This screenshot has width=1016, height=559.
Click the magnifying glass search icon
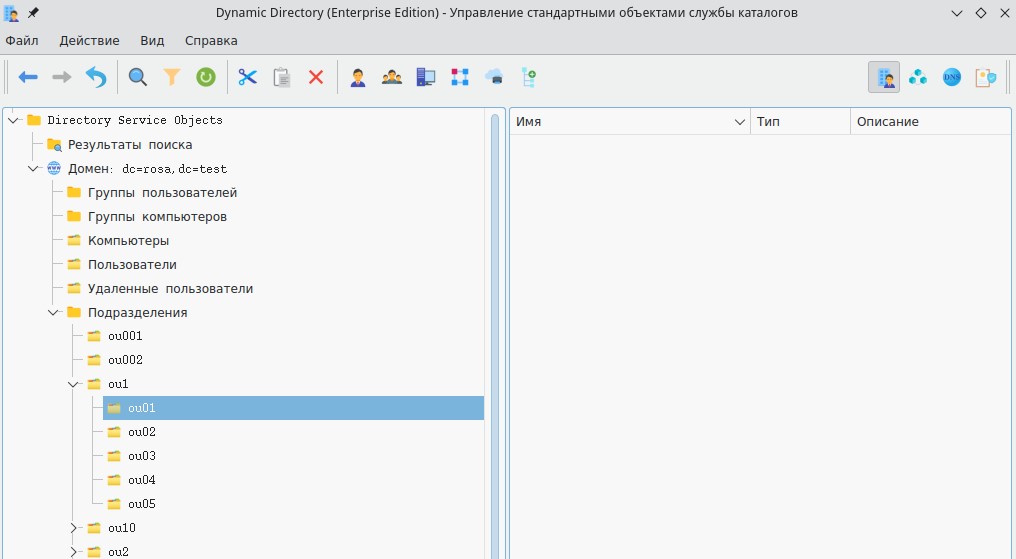coord(138,77)
